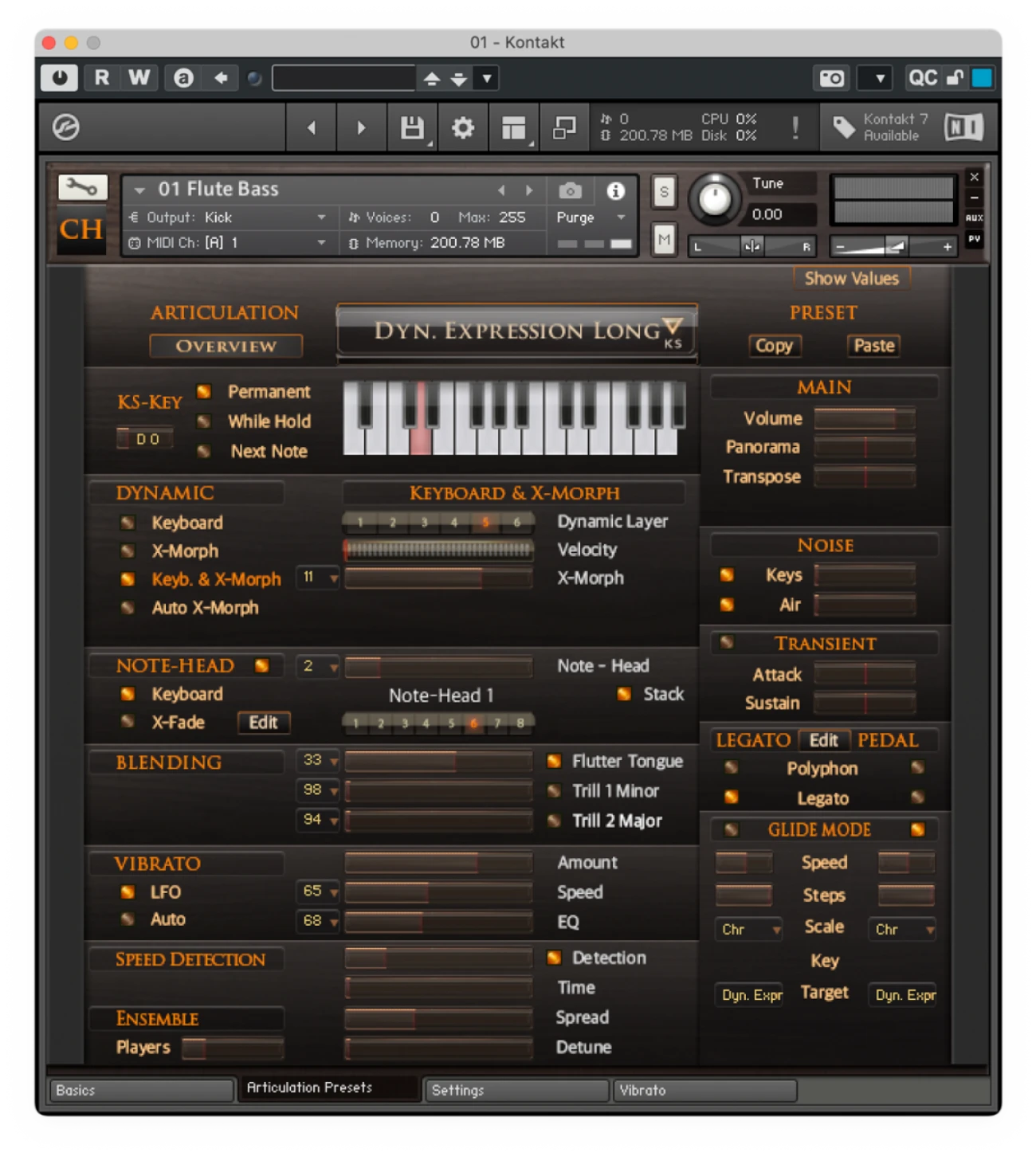This screenshot has height=1156, width=1036.
Task: Enable Auto vibrato
Action: [x=128, y=919]
